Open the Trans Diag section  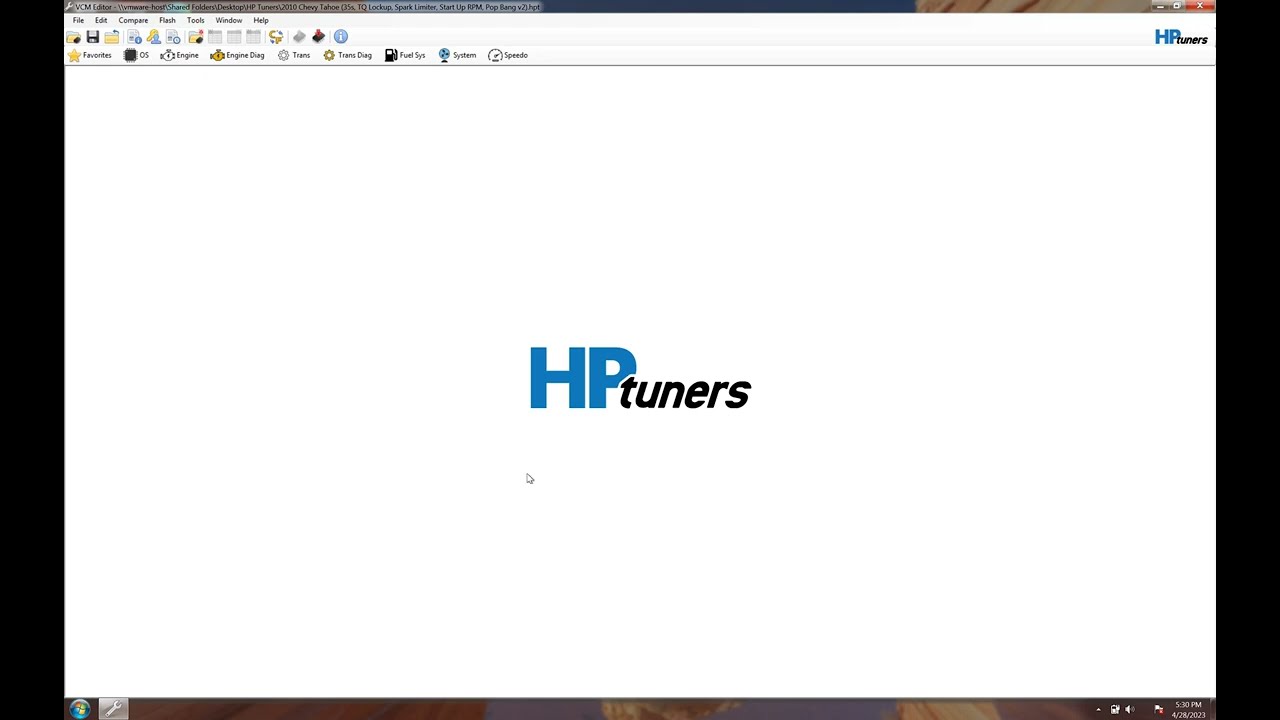click(347, 55)
